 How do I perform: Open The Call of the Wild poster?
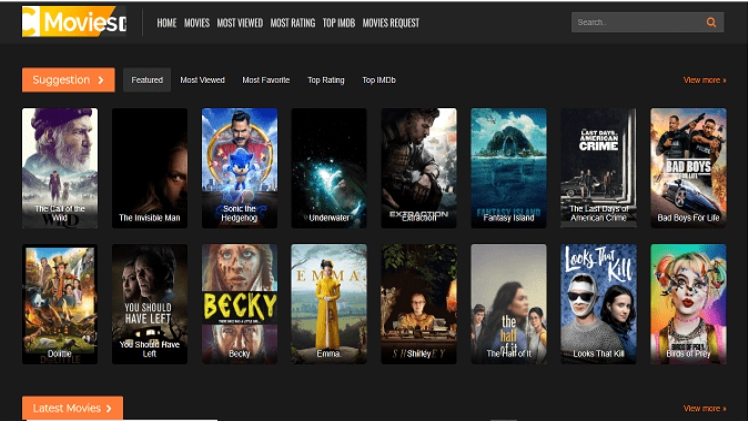(60, 168)
